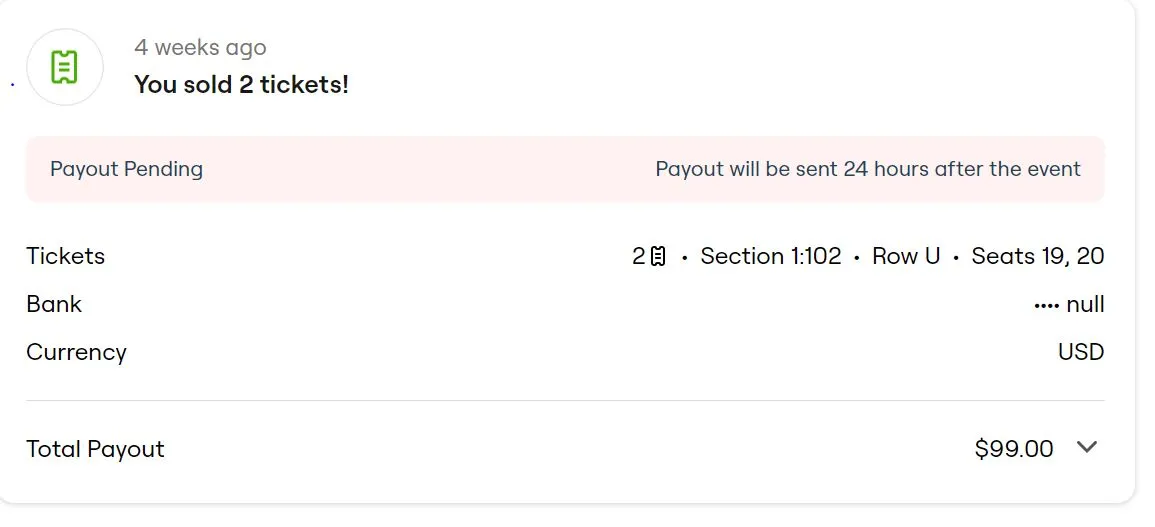Click the masked bank dots before null
The image size is (1155, 527).
tap(1046, 305)
